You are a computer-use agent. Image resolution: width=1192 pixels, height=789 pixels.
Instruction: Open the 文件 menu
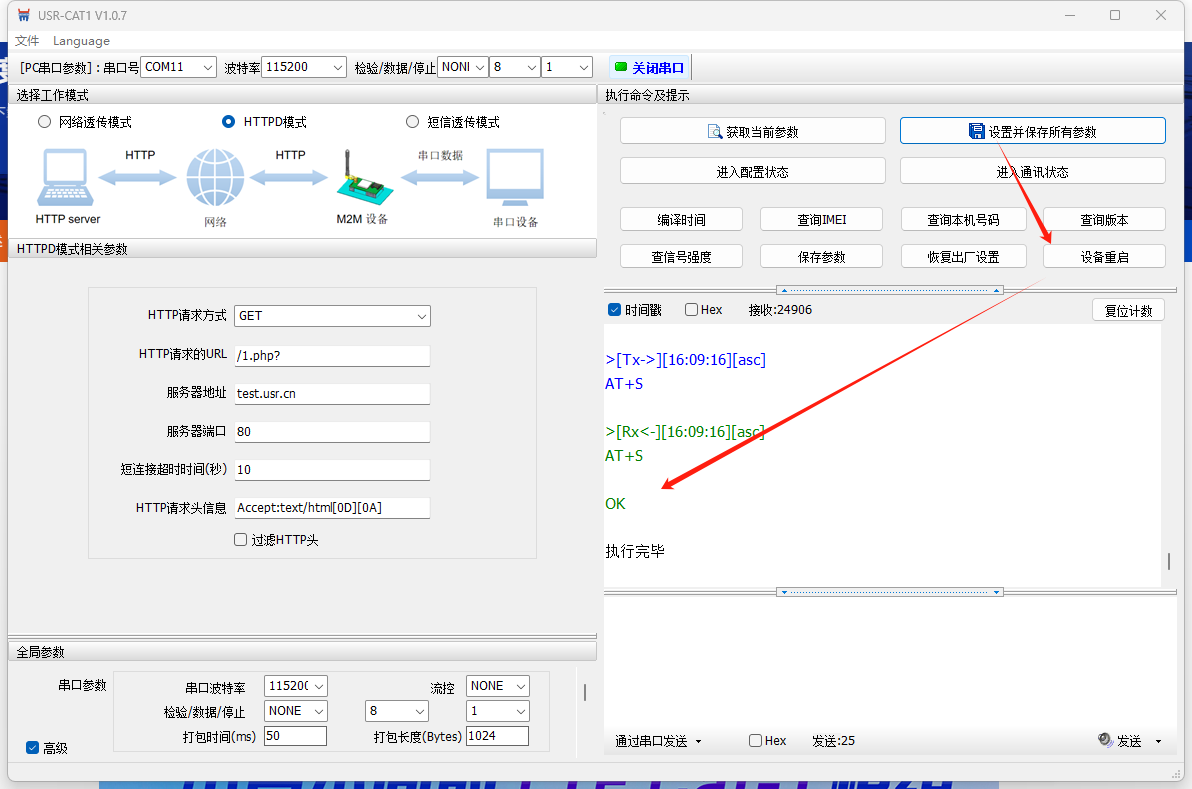tap(27, 41)
